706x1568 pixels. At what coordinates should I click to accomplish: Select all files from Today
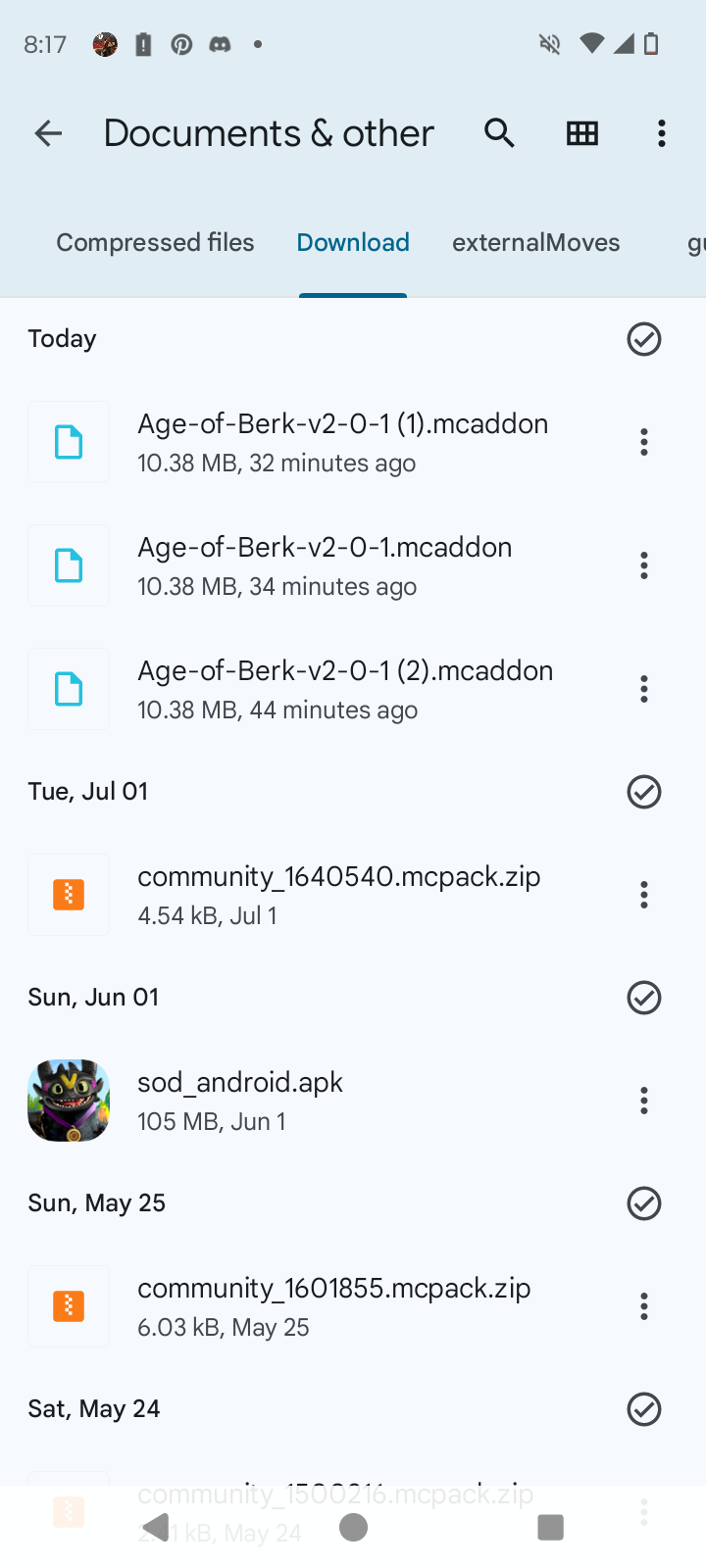[x=644, y=339]
